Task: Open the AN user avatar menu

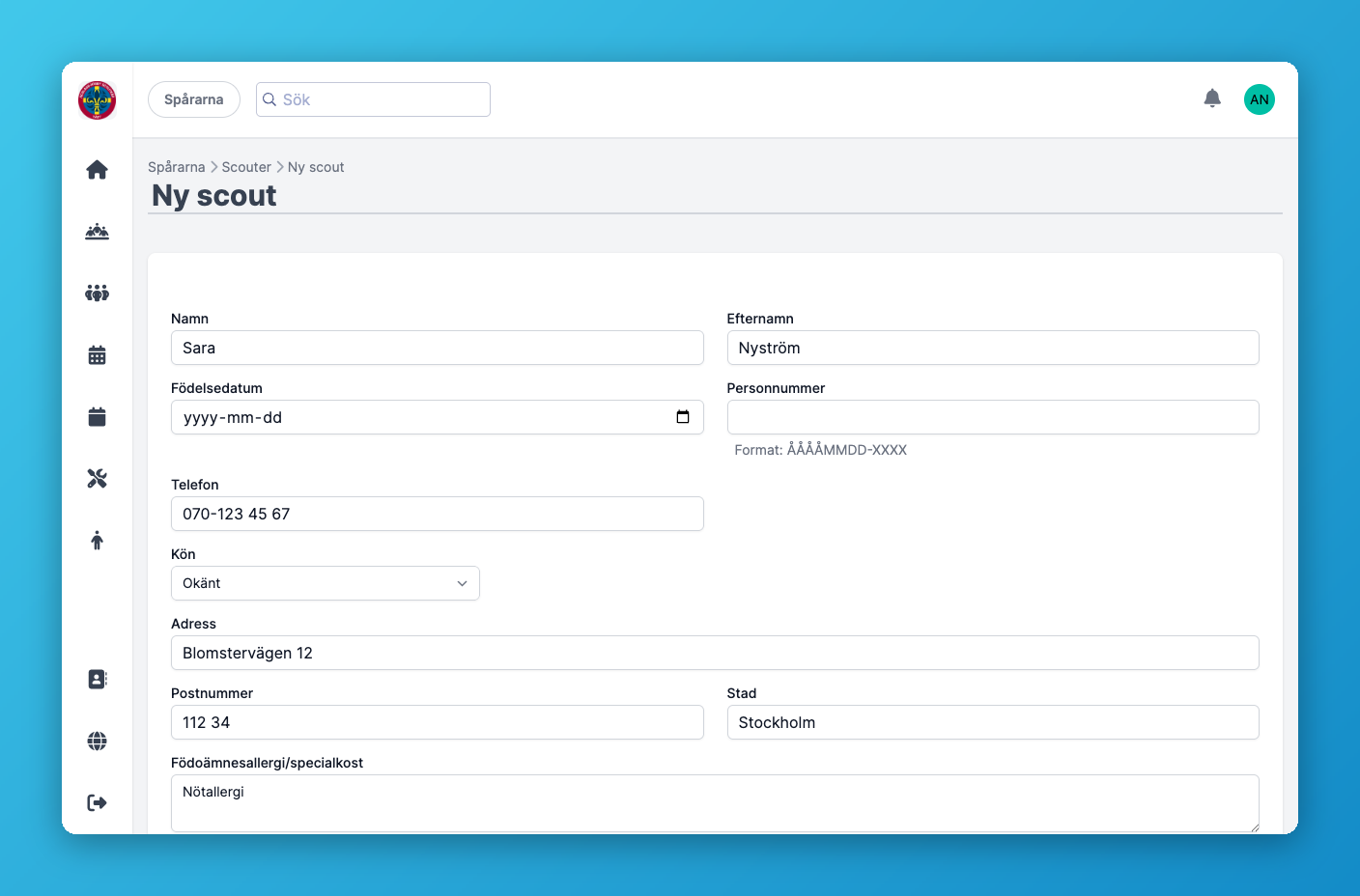Action: pos(1260,99)
